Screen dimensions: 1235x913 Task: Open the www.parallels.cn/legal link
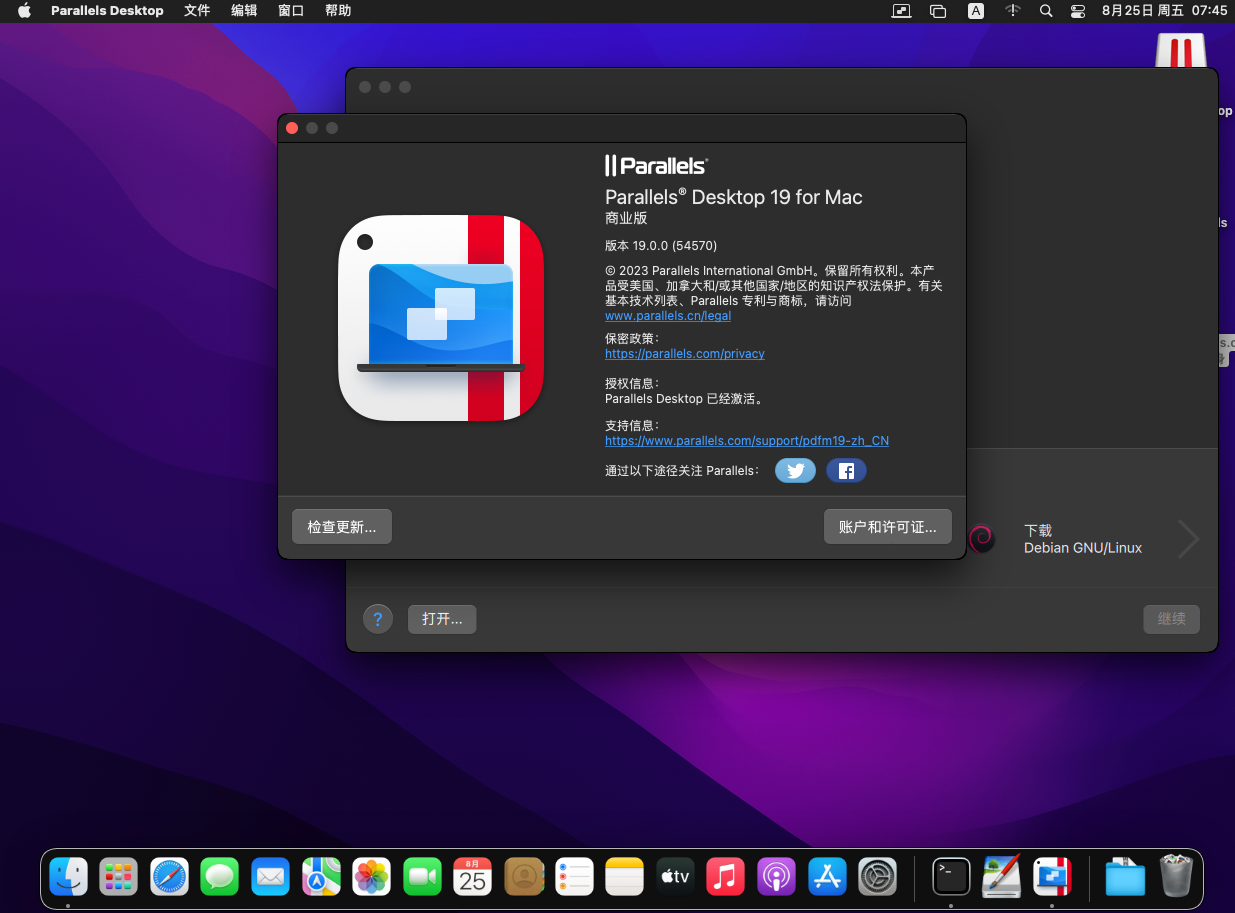pos(668,316)
